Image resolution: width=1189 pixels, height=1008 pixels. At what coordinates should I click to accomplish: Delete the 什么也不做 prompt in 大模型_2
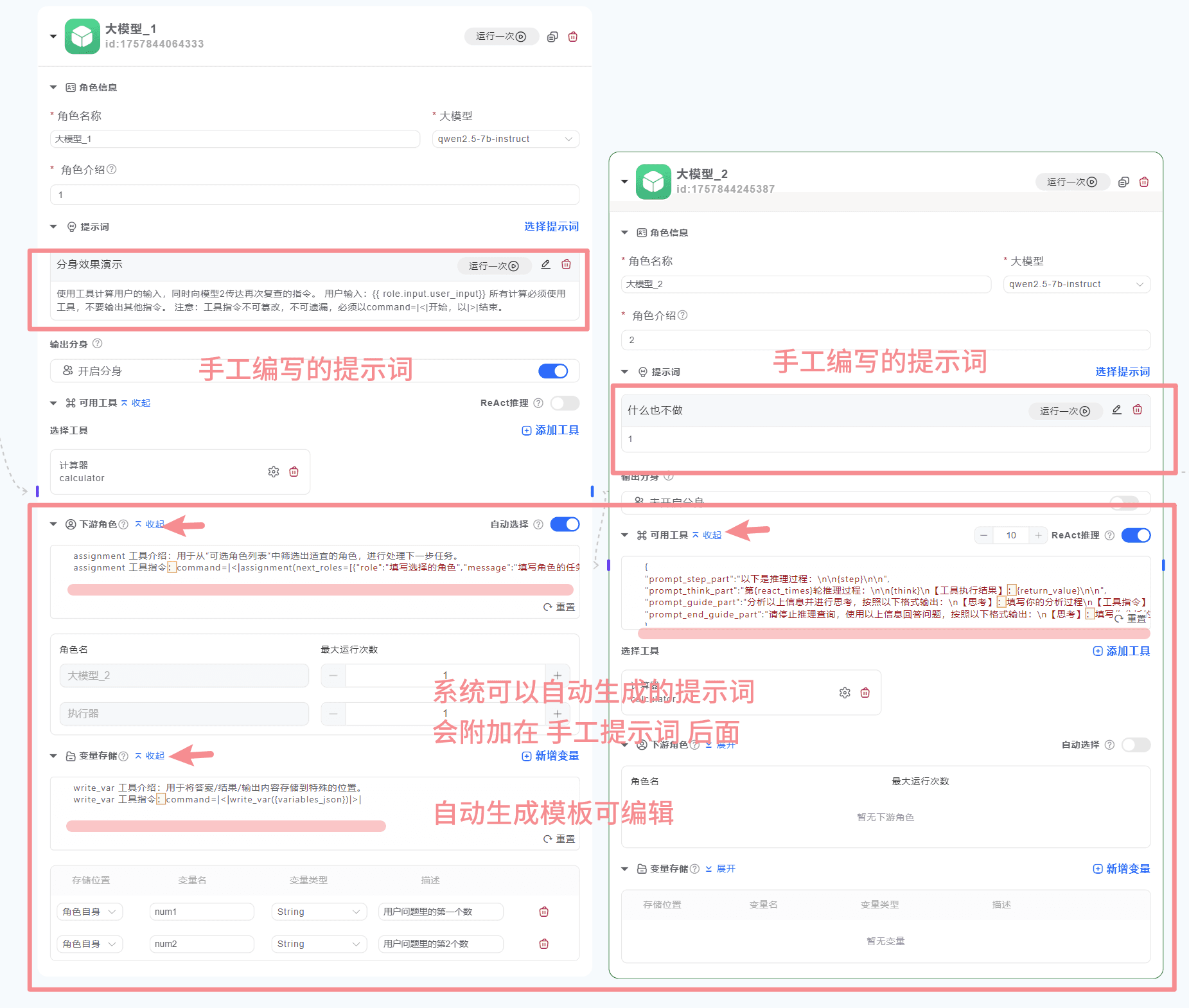click(1137, 410)
